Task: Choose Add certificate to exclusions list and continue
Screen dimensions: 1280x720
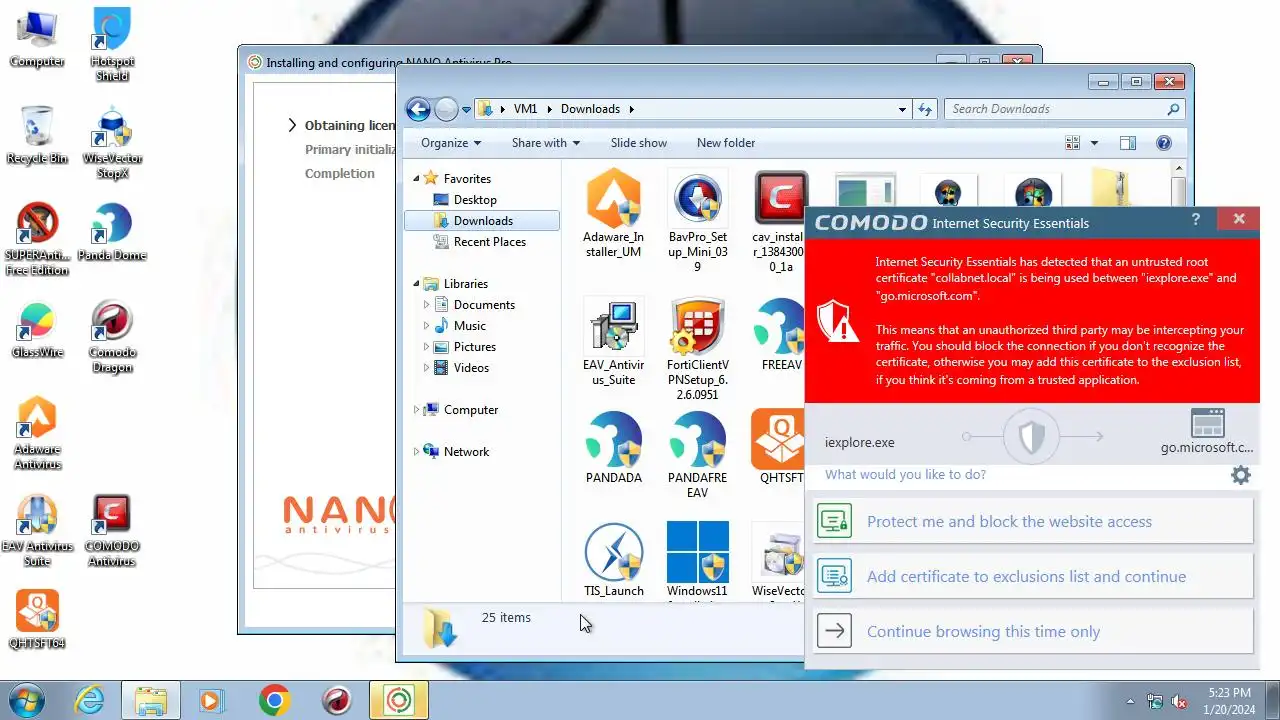Action: click(1033, 576)
